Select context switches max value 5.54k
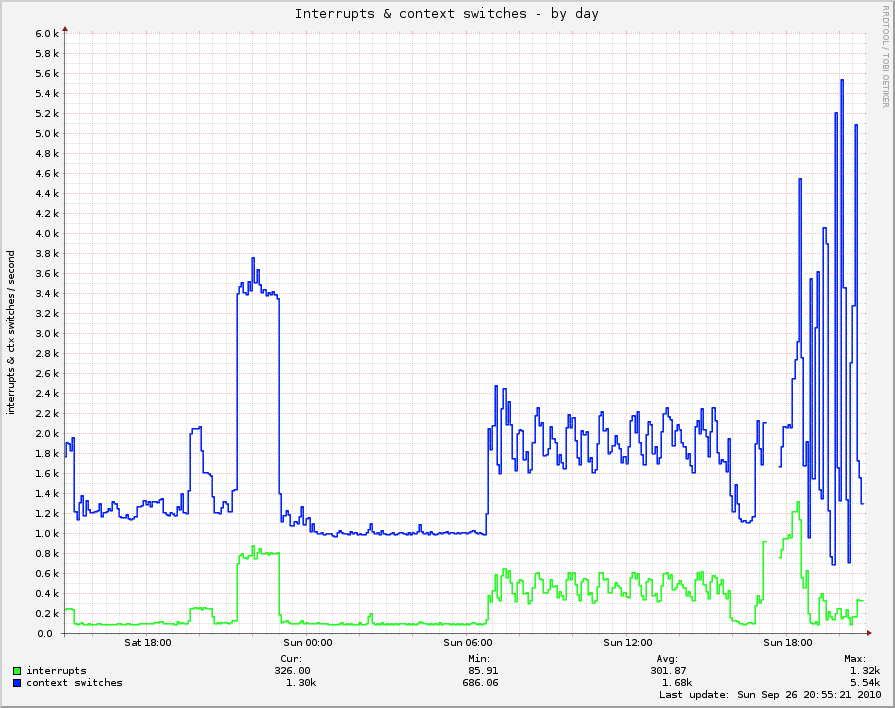Screen dimensions: 895x708 865,683
